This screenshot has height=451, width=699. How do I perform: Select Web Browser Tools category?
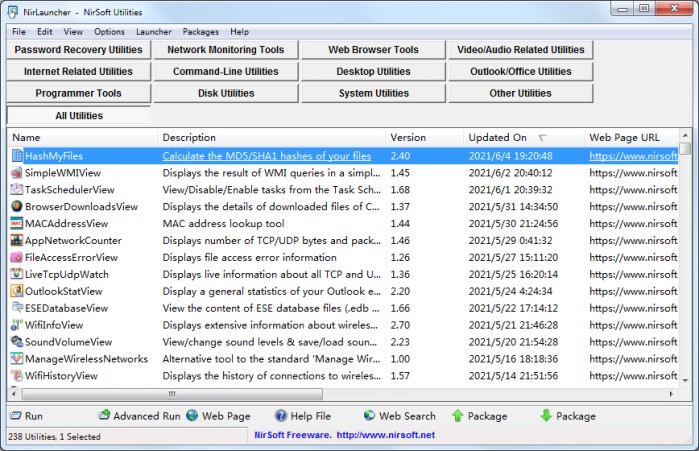(374, 49)
